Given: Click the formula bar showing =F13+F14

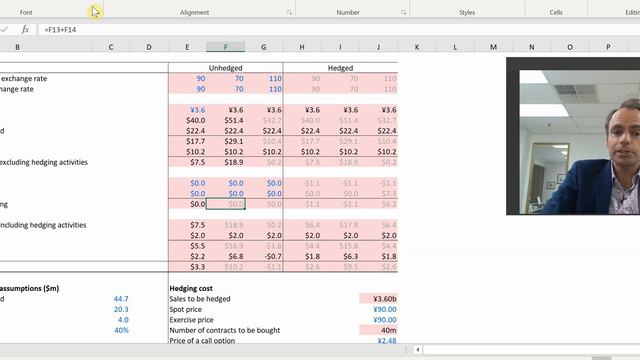Looking at the screenshot, I should coord(339,29).
